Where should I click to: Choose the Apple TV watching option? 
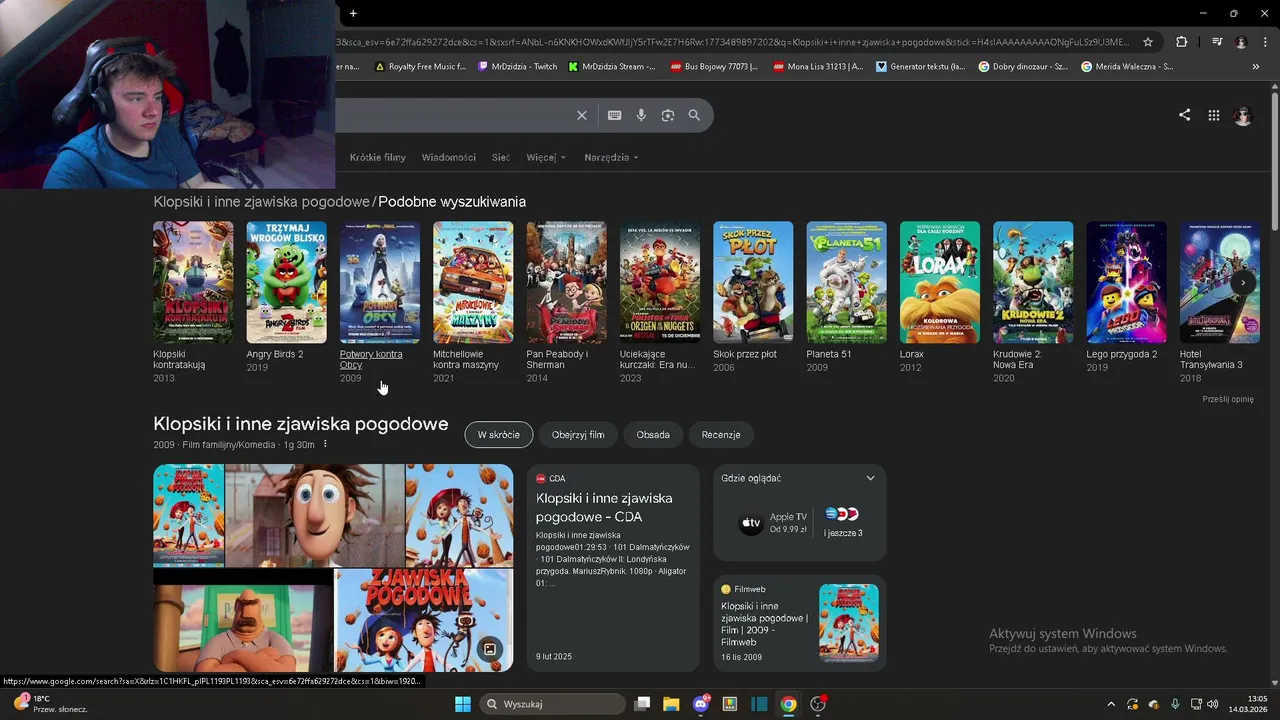click(773, 523)
